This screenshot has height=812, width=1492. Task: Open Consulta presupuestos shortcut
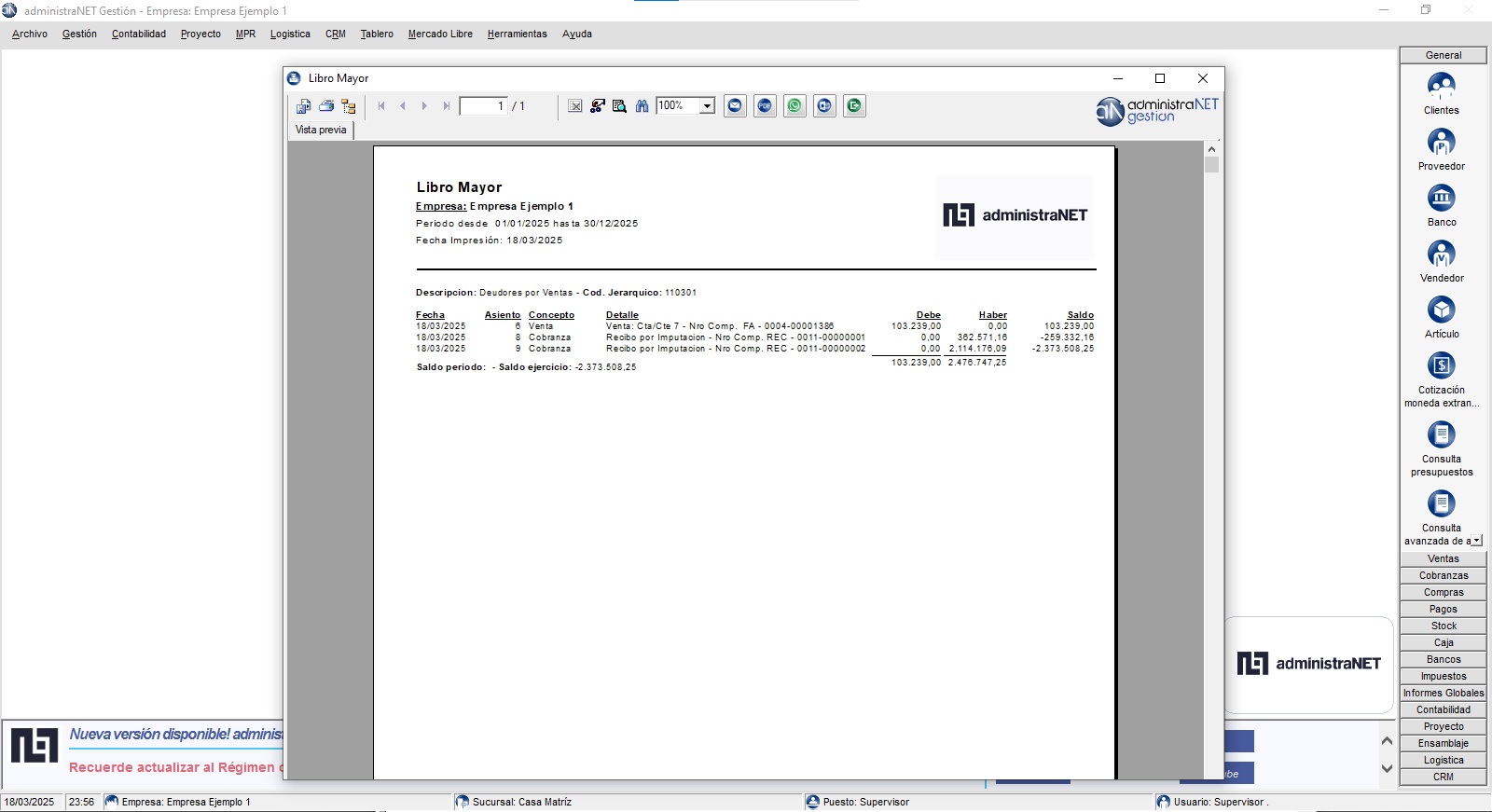[x=1442, y=448]
